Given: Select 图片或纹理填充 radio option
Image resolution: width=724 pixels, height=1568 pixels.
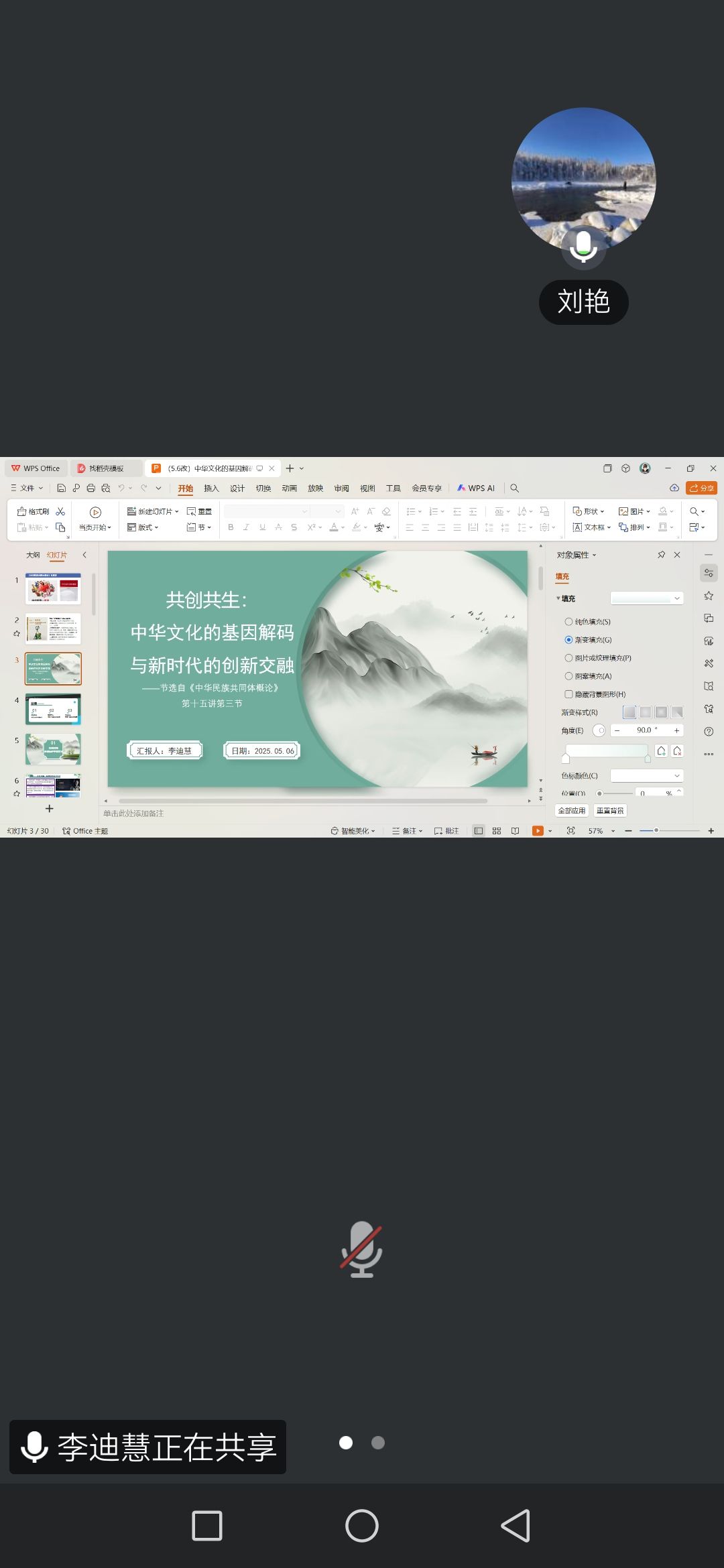Looking at the screenshot, I should [x=568, y=658].
